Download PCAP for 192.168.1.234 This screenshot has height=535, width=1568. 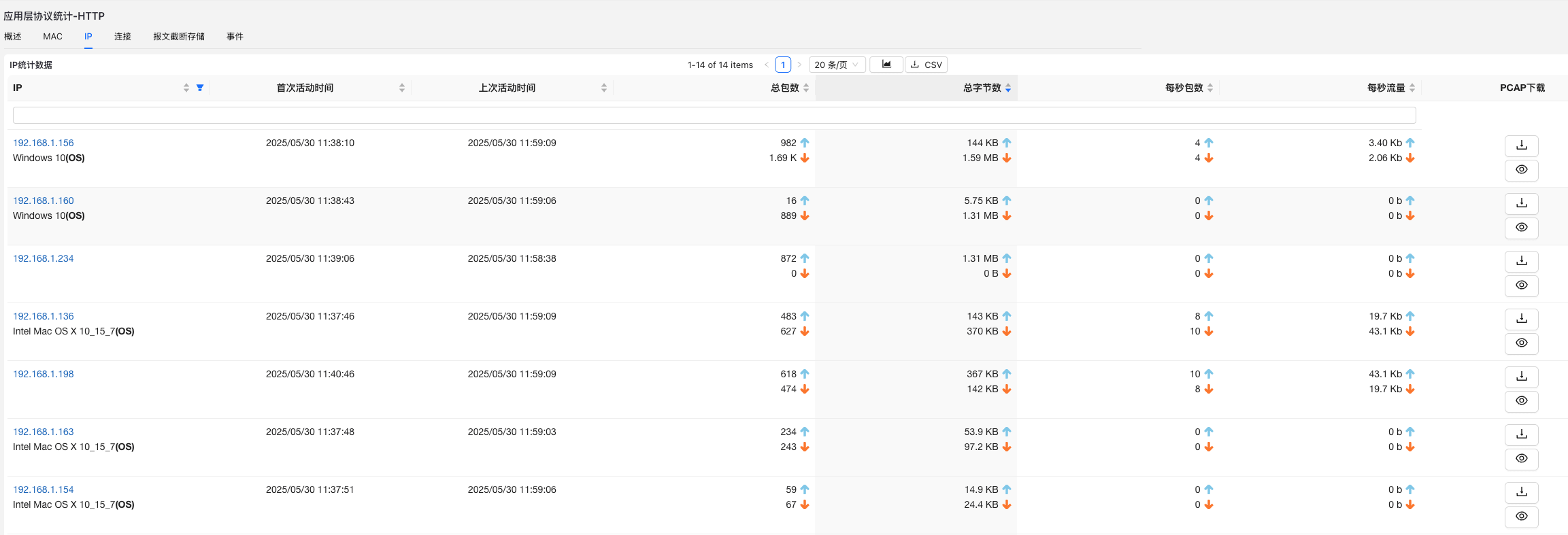(1521, 261)
